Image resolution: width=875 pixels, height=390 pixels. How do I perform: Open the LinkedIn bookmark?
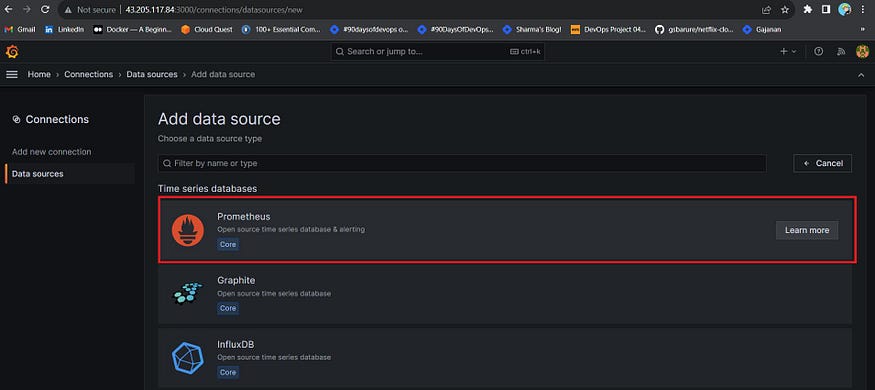click(x=64, y=30)
